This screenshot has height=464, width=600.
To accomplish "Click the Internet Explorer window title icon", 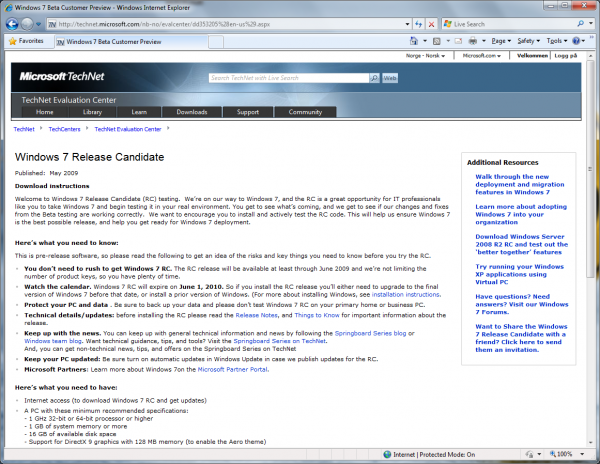I will click(x=8, y=7).
